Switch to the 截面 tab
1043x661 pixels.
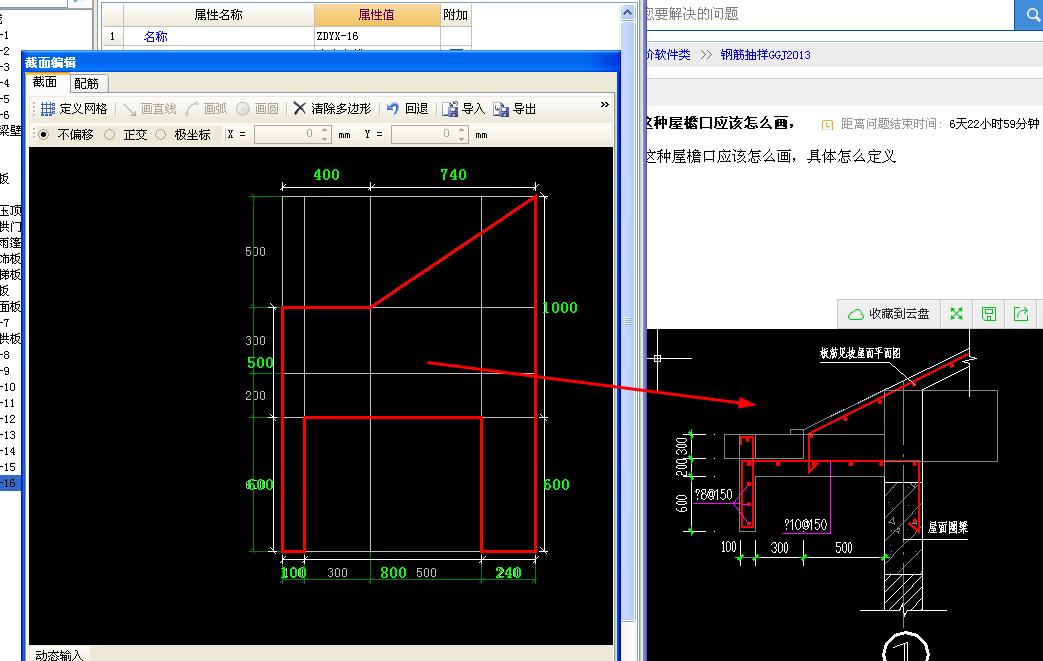[x=45, y=82]
